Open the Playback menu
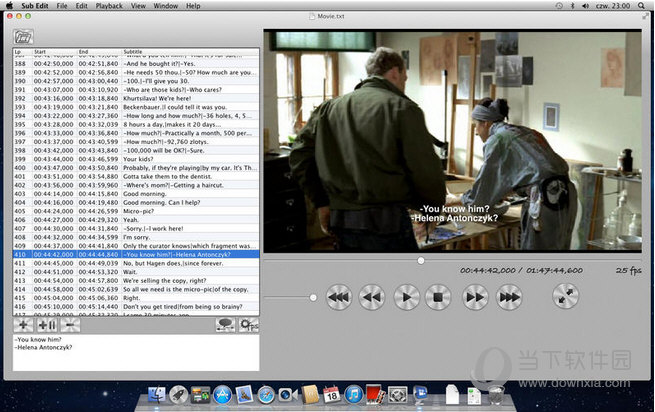Viewport: 655px width, 412px height. point(109,6)
